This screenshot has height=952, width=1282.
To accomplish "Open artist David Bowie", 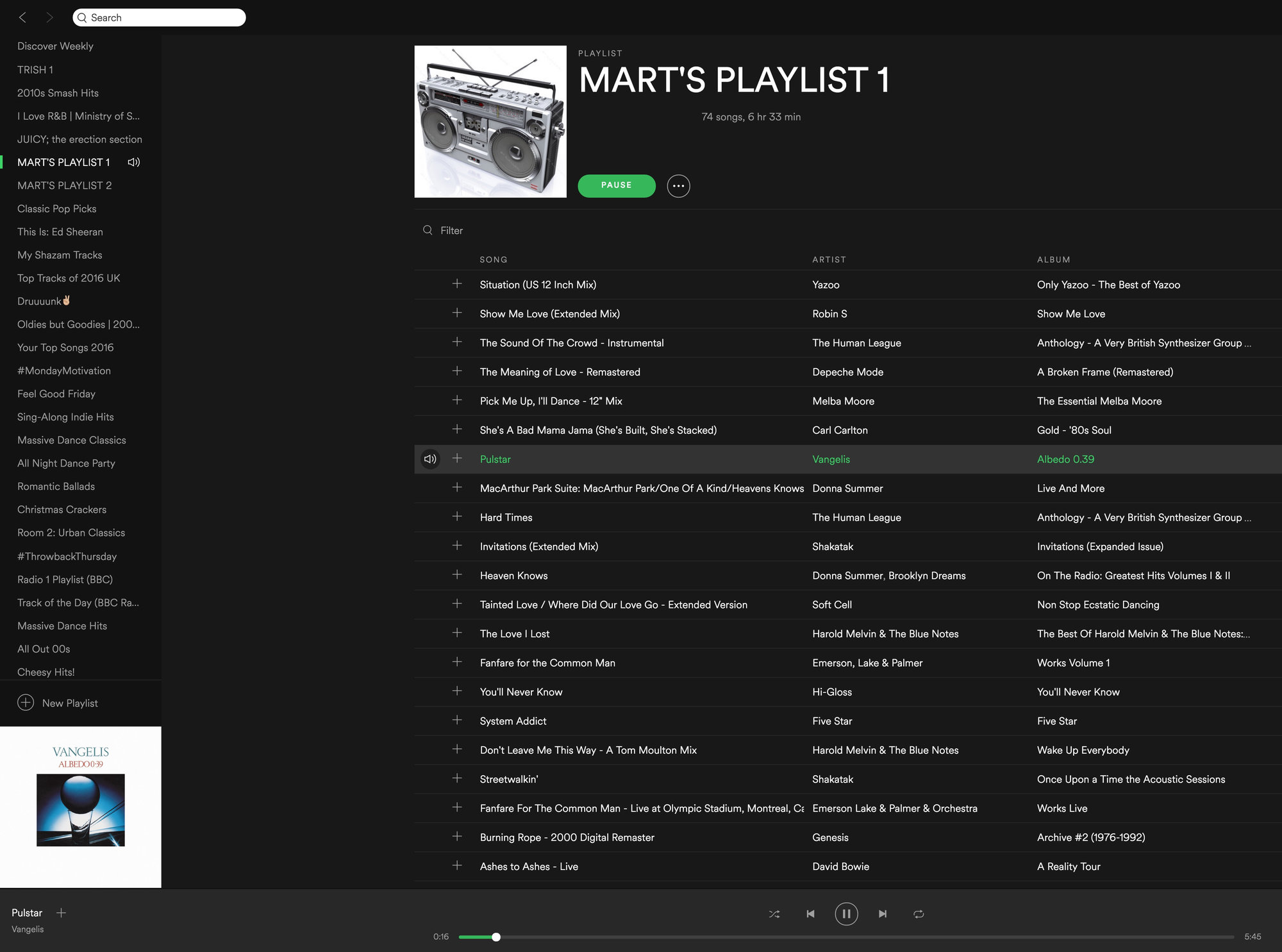I will click(x=840, y=867).
